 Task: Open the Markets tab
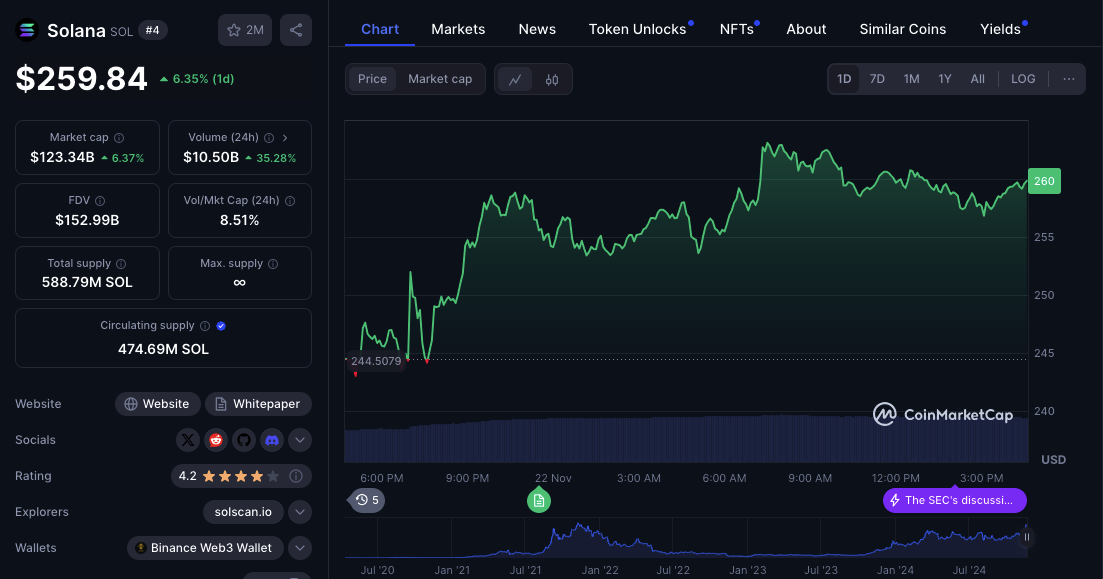[458, 30]
